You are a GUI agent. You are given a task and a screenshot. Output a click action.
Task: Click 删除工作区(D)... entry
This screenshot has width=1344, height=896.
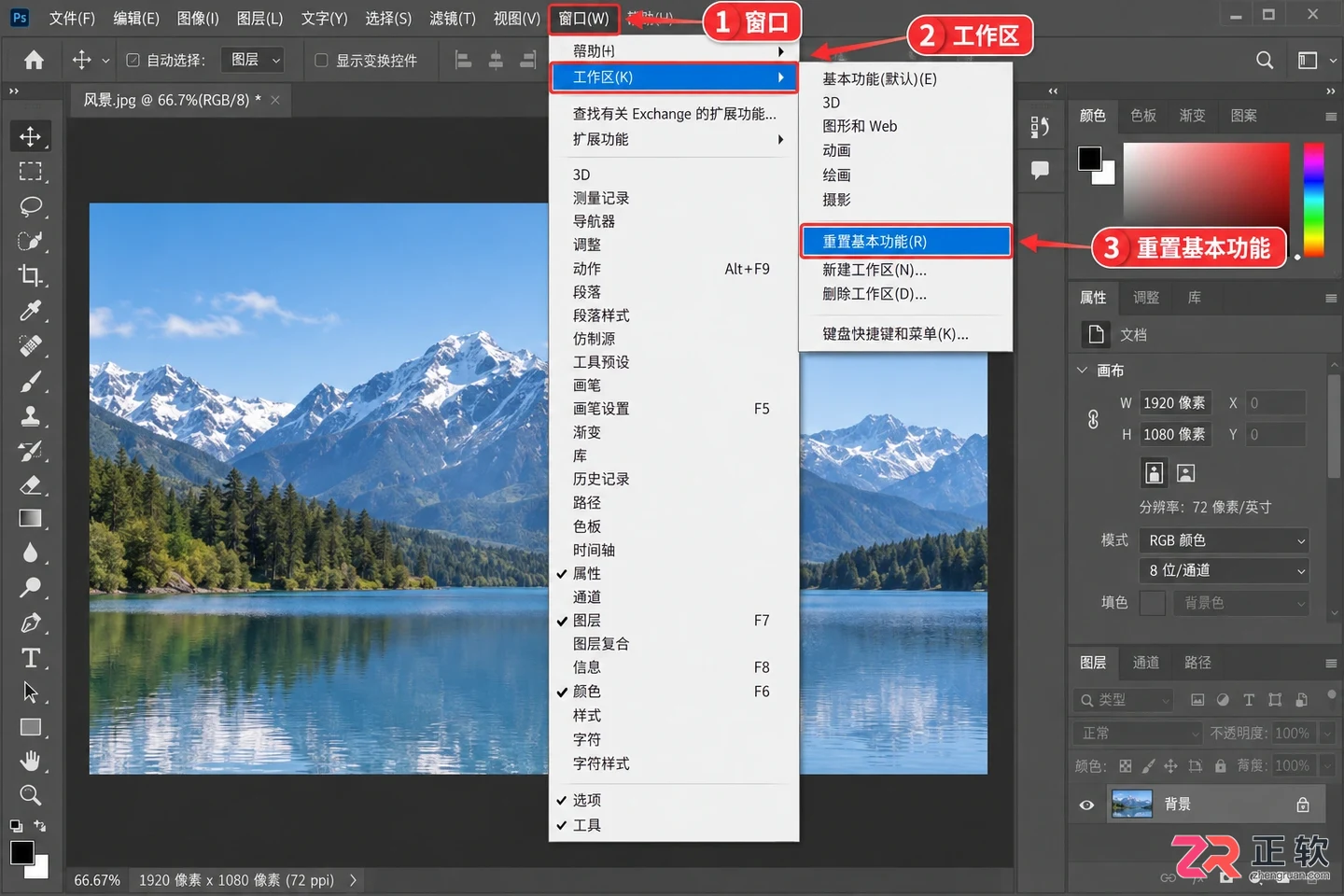pyautogui.click(x=905, y=294)
